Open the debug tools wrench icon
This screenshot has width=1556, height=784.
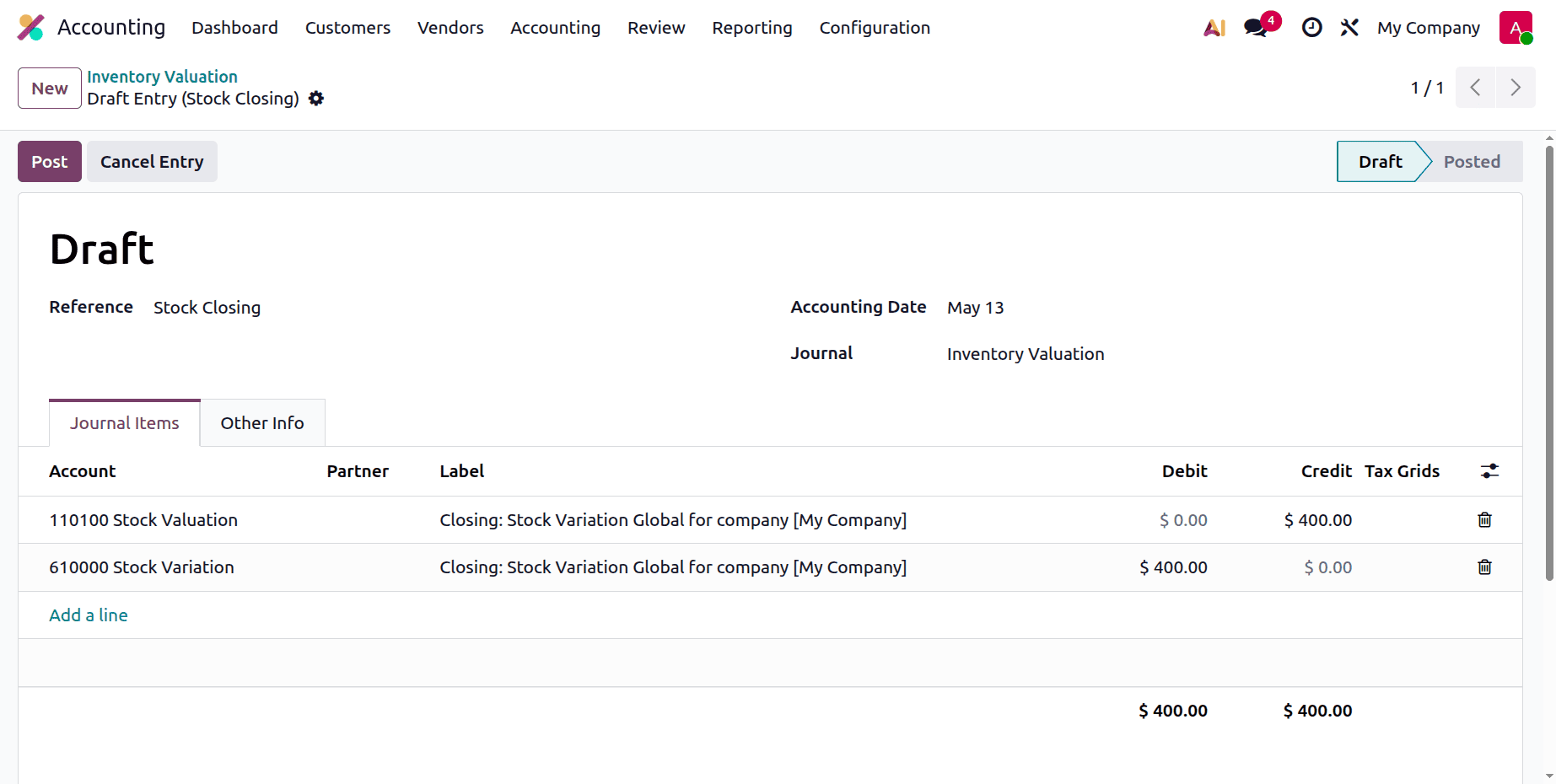[x=1349, y=28]
